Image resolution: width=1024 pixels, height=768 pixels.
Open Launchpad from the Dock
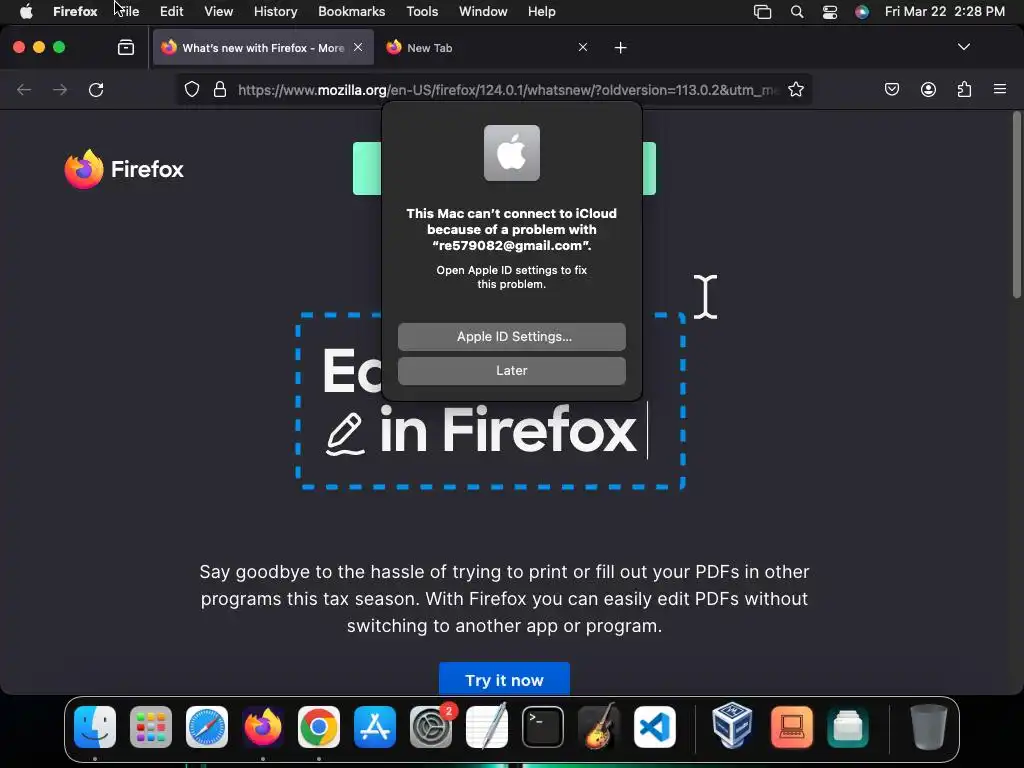(151, 727)
